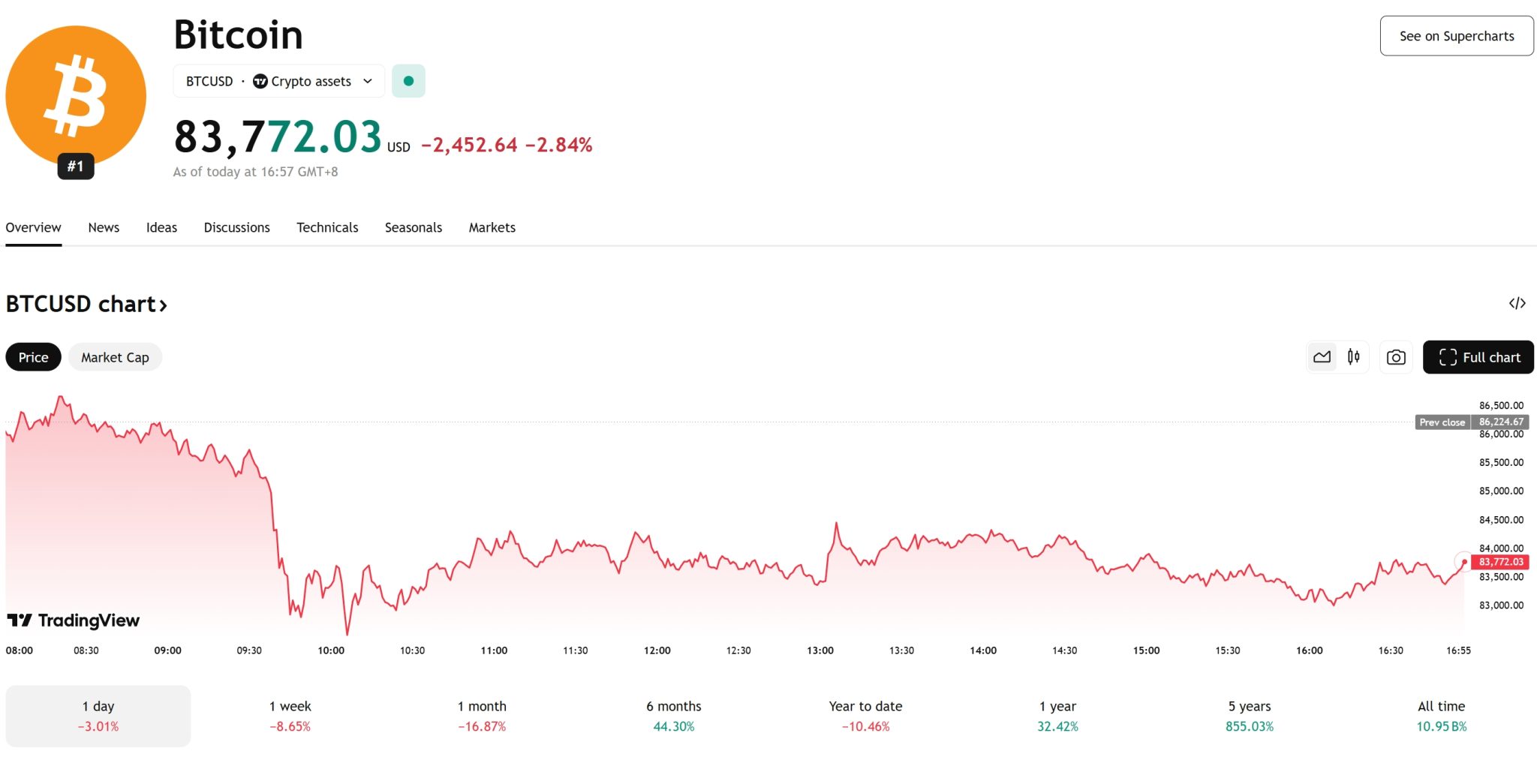Click the Bitcoin logo icon
This screenshot has width=1537, height=784.
(x=76, y=96)
